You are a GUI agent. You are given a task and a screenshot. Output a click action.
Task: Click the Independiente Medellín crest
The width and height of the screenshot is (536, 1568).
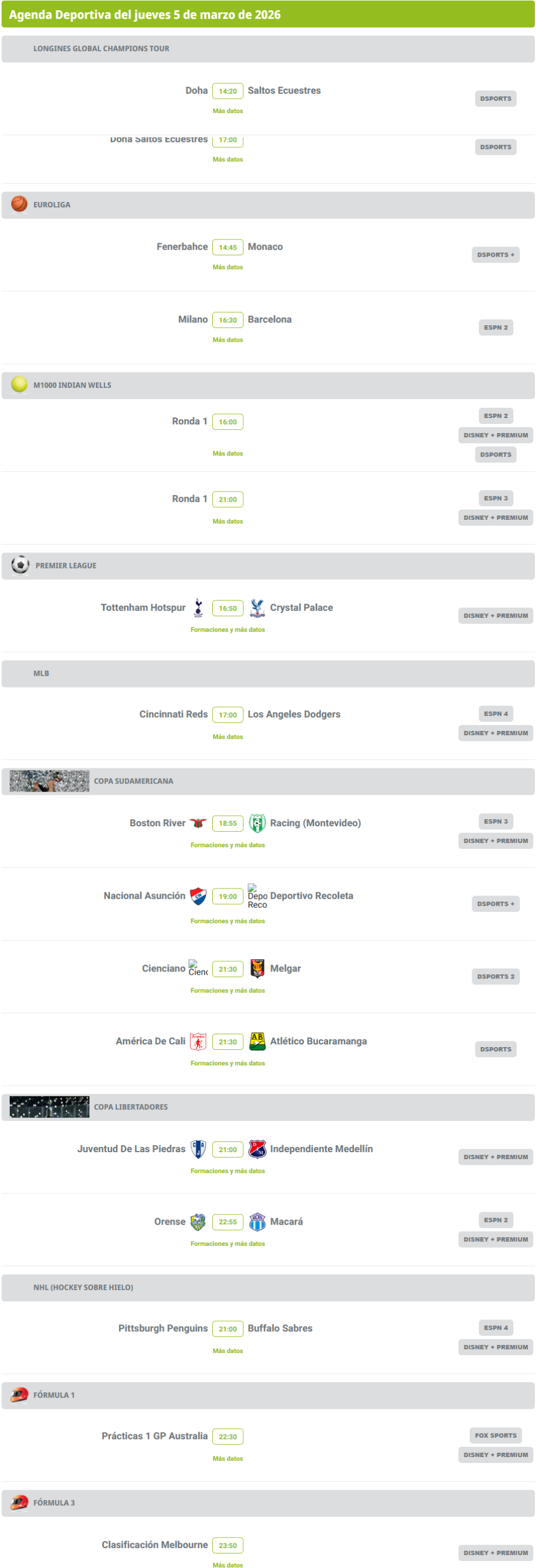257,1148
